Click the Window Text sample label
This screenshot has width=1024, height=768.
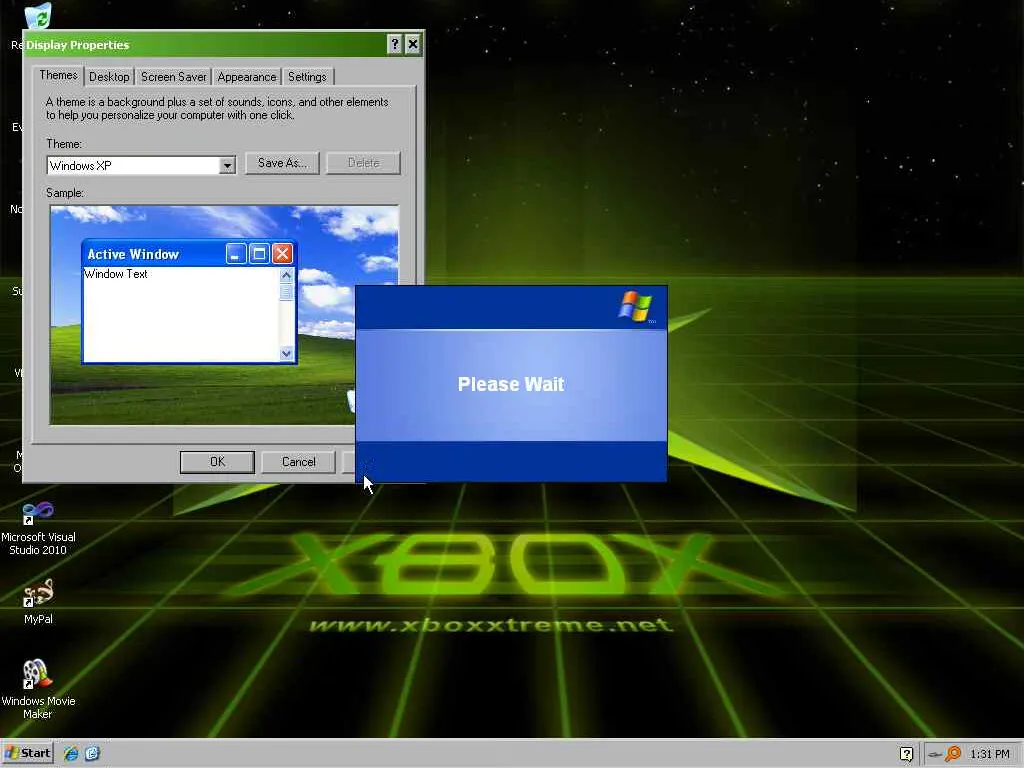tap(116, 274)
